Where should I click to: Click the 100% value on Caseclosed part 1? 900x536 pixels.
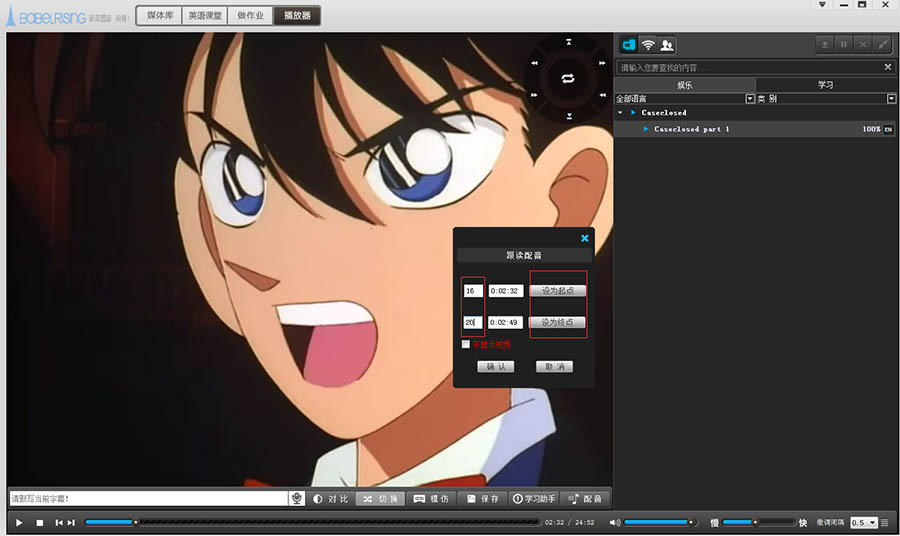point(871,129)
